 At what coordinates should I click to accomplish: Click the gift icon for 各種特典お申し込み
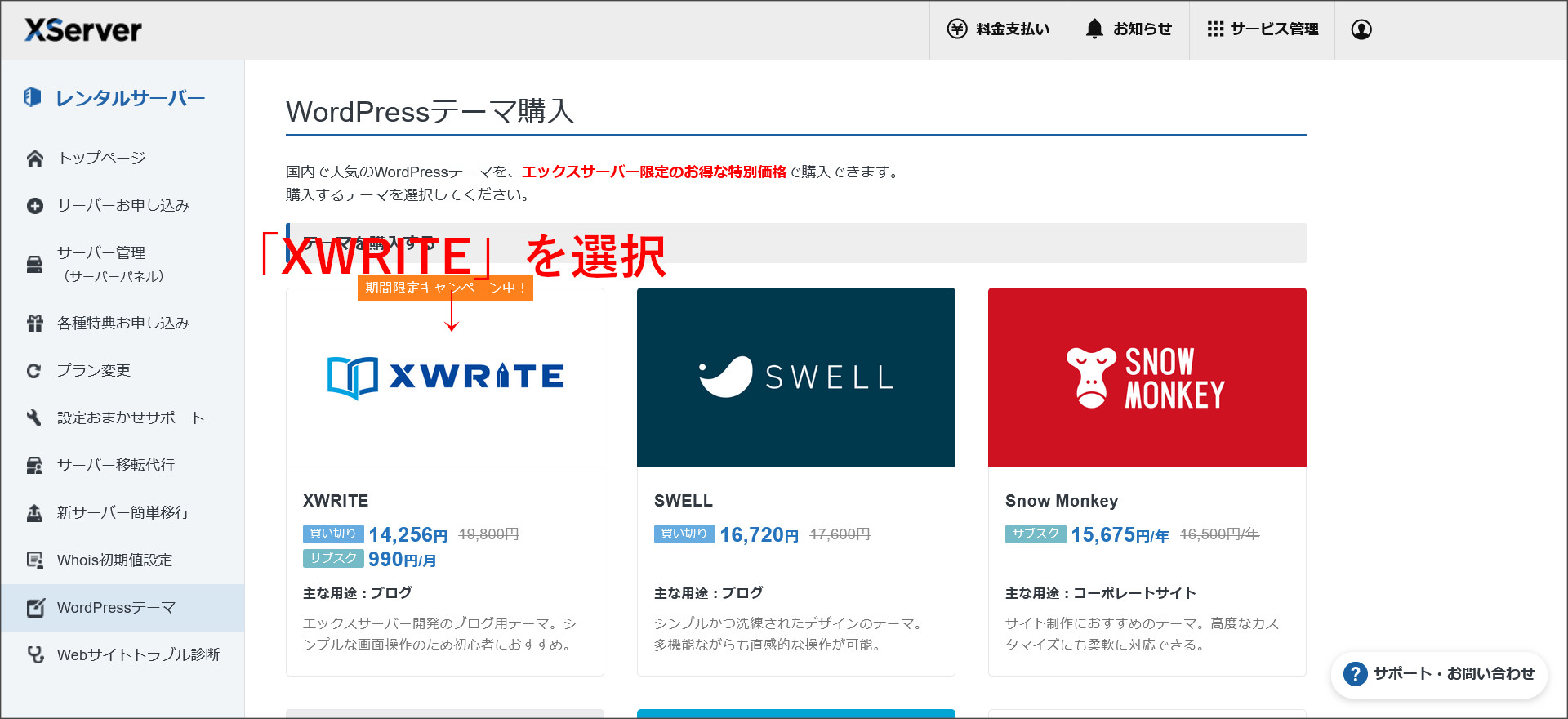click(34, 324)
